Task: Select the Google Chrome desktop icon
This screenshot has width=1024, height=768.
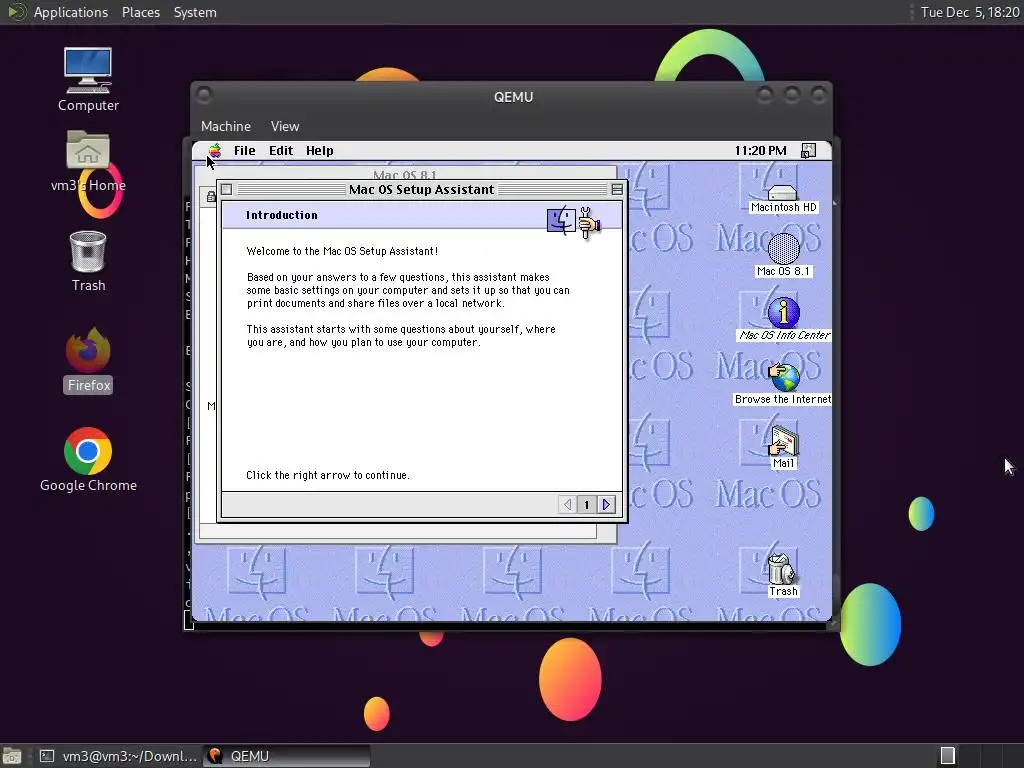Action: (x=88, y=460)
